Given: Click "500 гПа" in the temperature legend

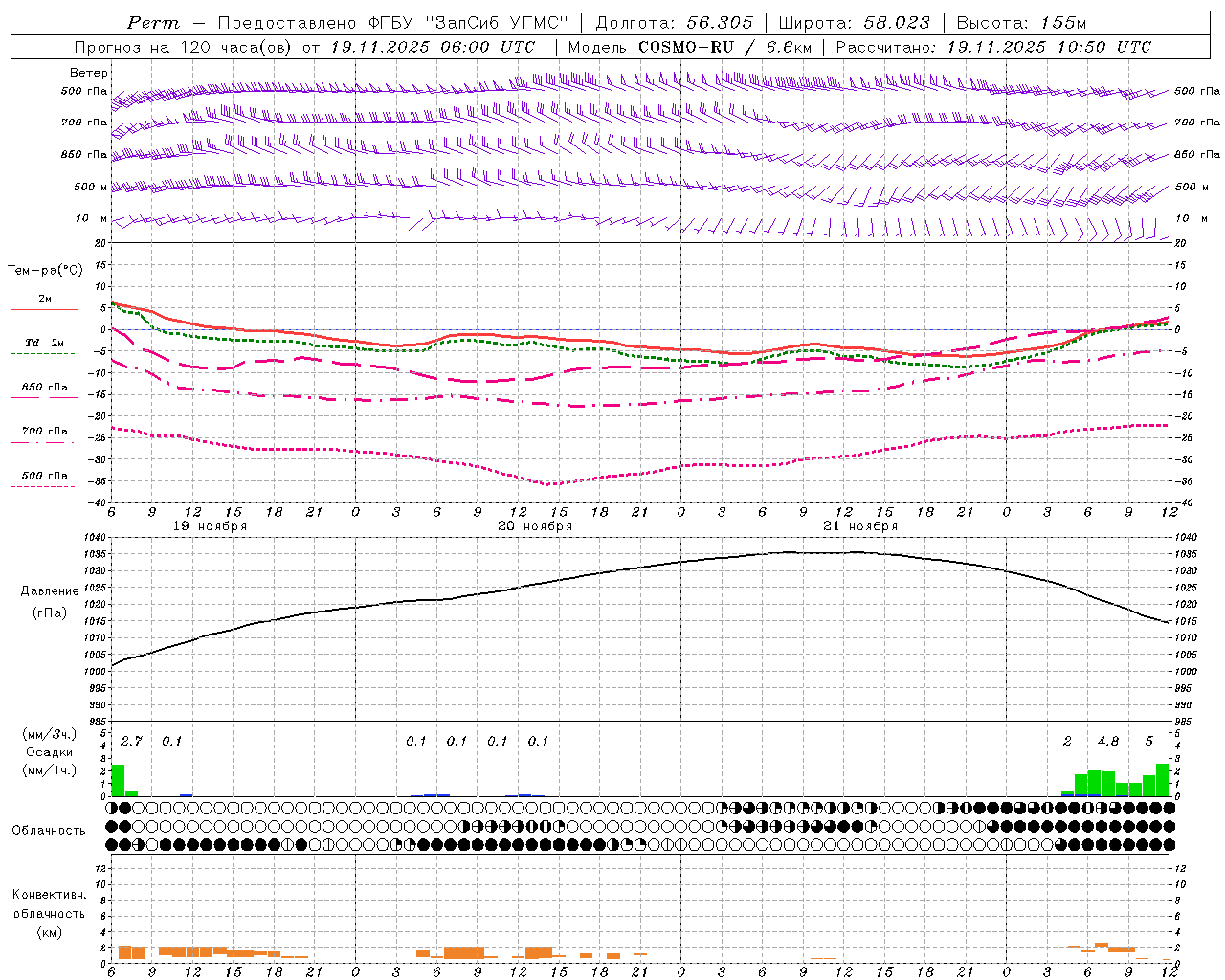Looking at the screenshot, I should (x=45, y=476).
